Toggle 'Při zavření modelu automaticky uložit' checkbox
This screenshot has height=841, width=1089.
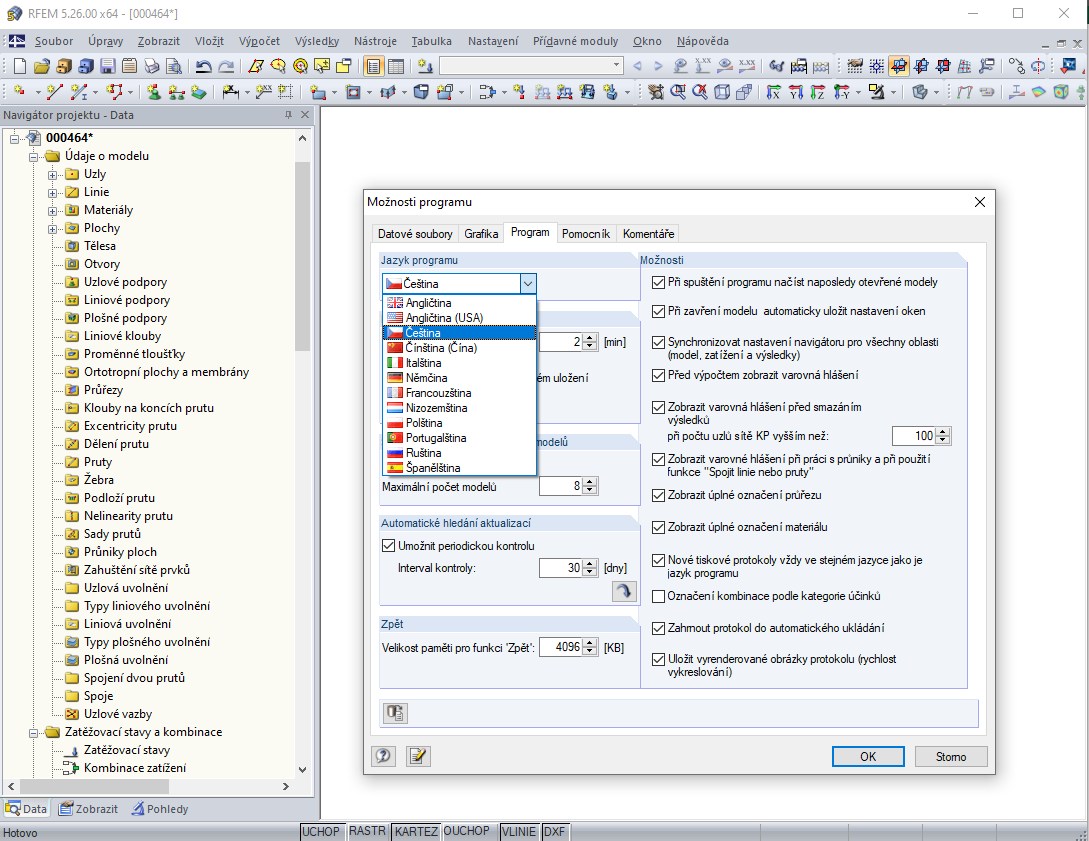pyautogui.click(x=658, y=312)
